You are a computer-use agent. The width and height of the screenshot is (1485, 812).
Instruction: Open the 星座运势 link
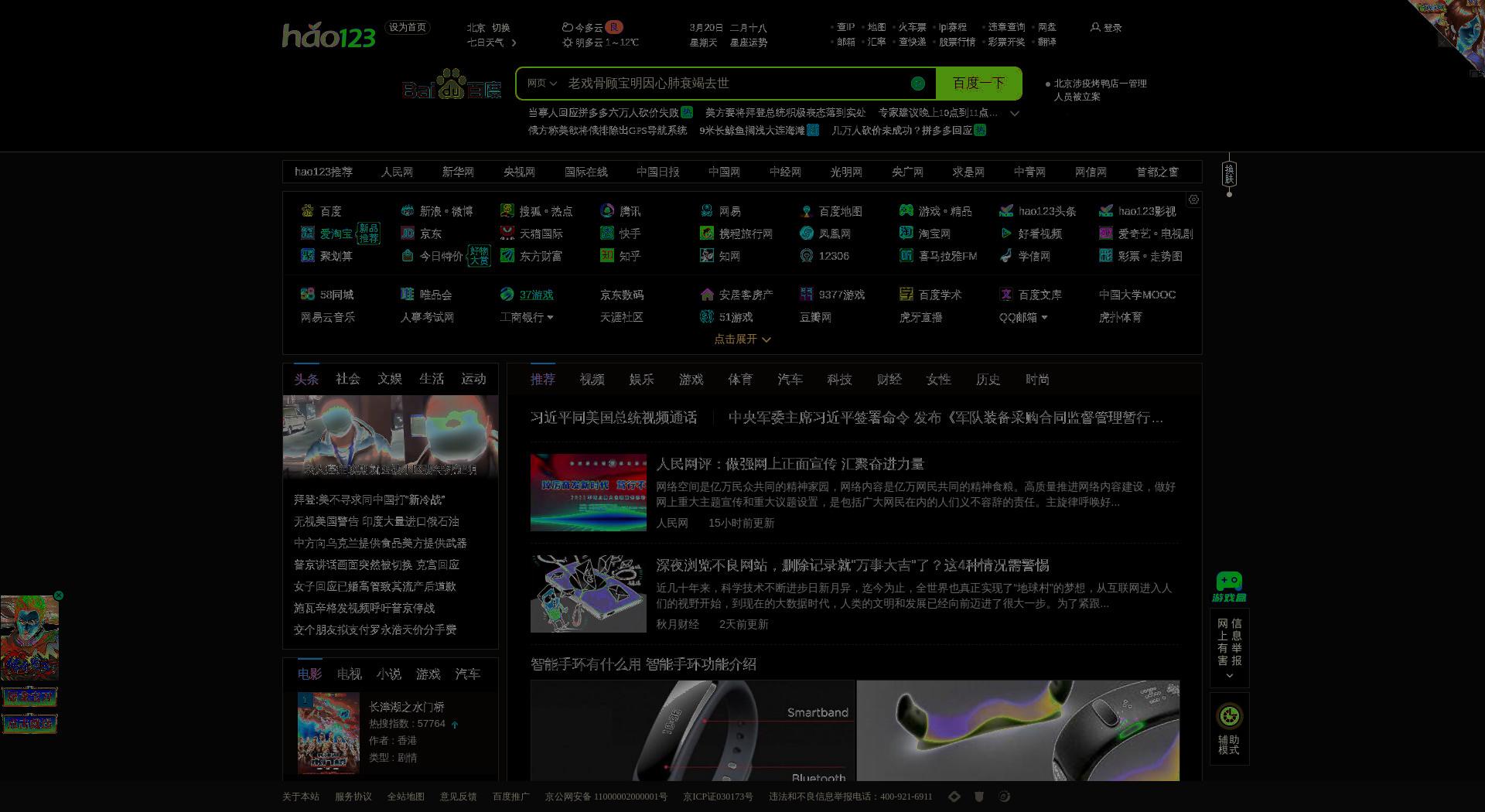pyautogui.click(x=749, y=43)
